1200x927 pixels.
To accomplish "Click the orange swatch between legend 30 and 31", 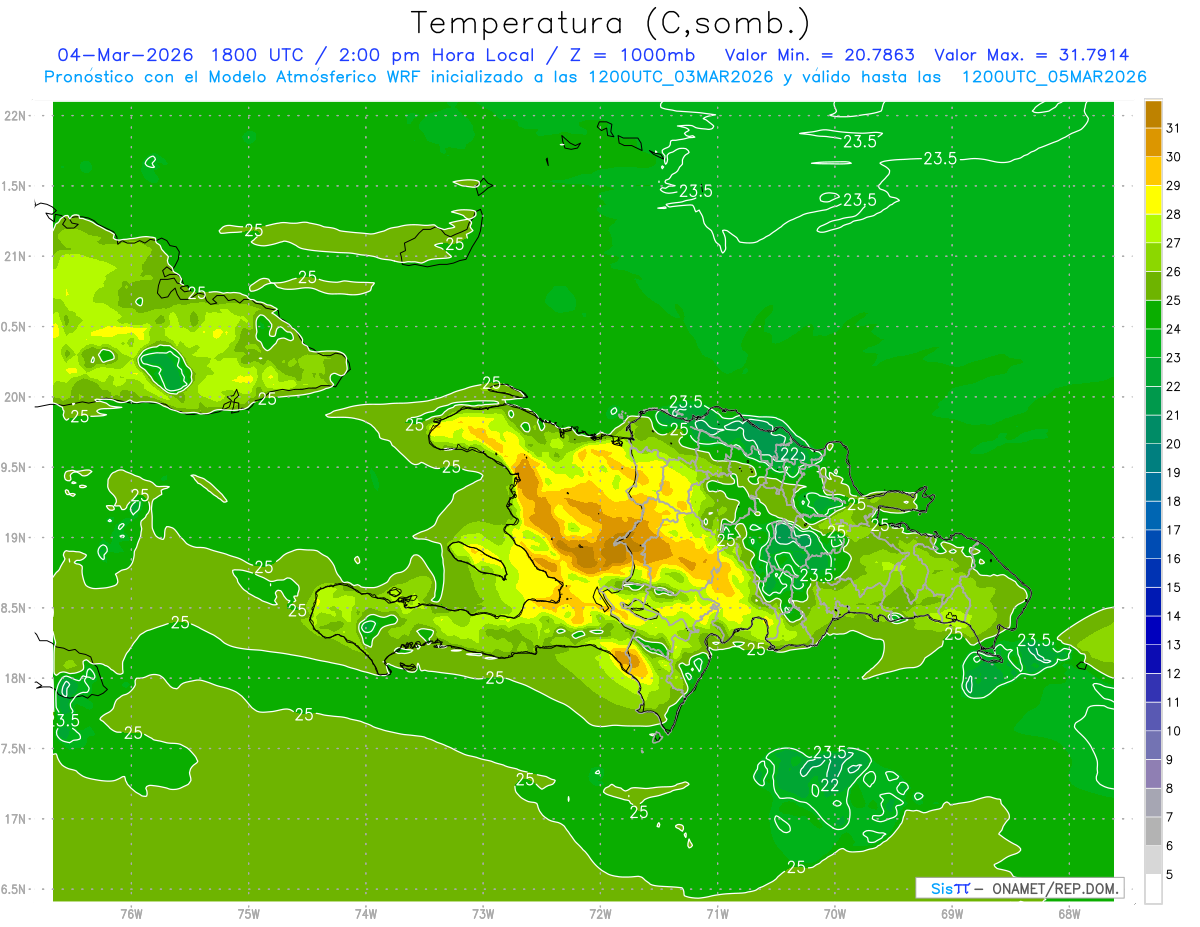I will pos(1153,142).
